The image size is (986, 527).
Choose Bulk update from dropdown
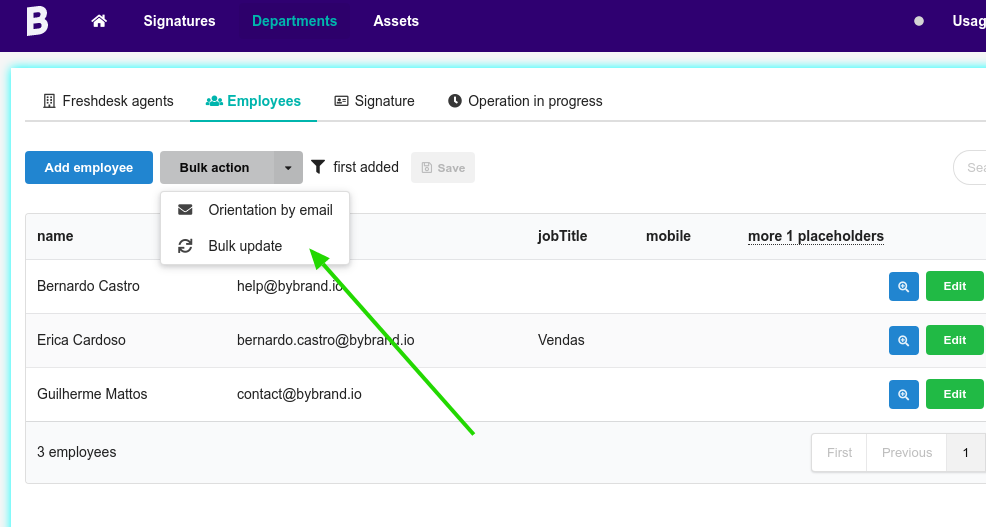coord(245,246)
